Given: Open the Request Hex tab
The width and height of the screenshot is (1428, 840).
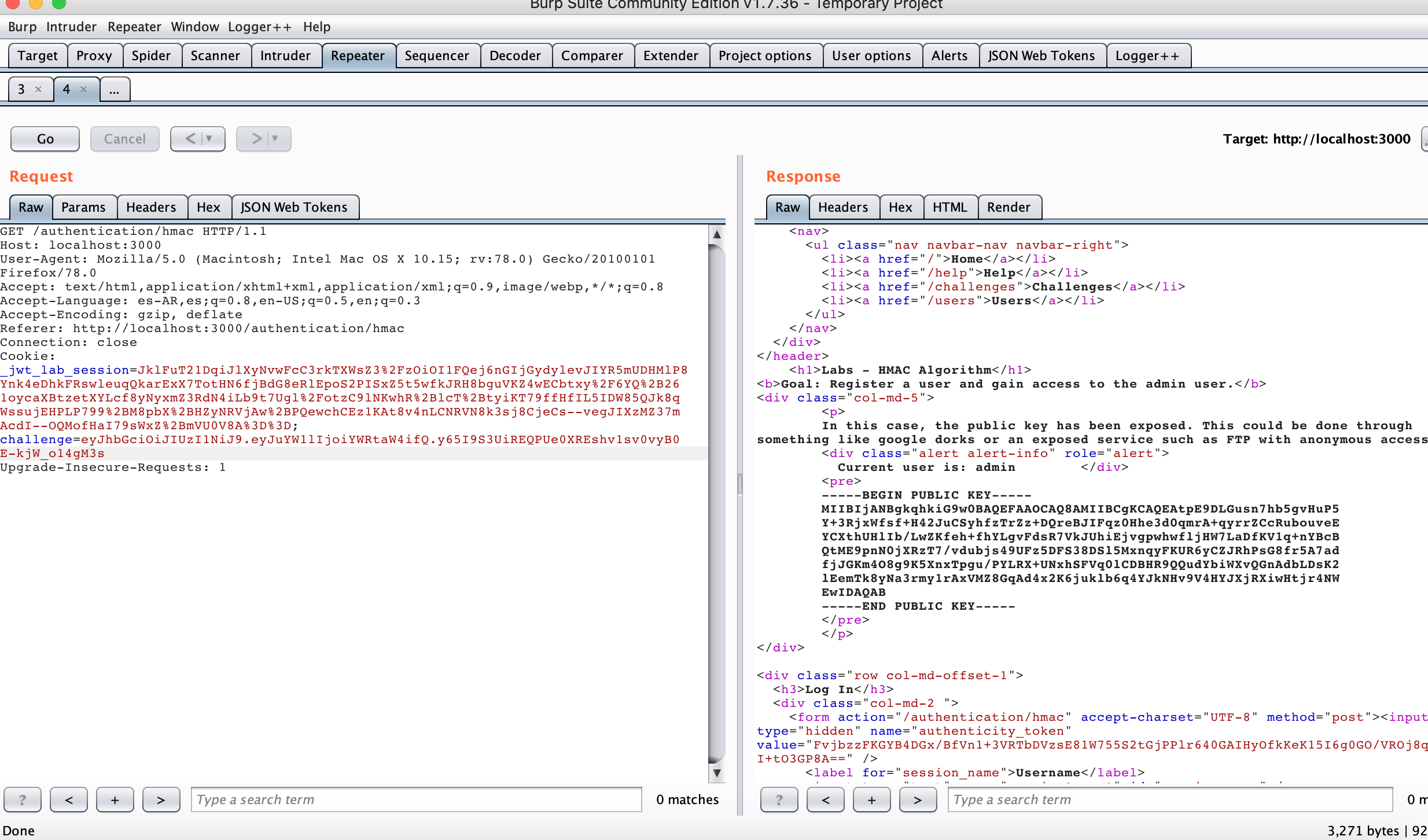Looking at the screenshot, I should [x=208, y=207].
